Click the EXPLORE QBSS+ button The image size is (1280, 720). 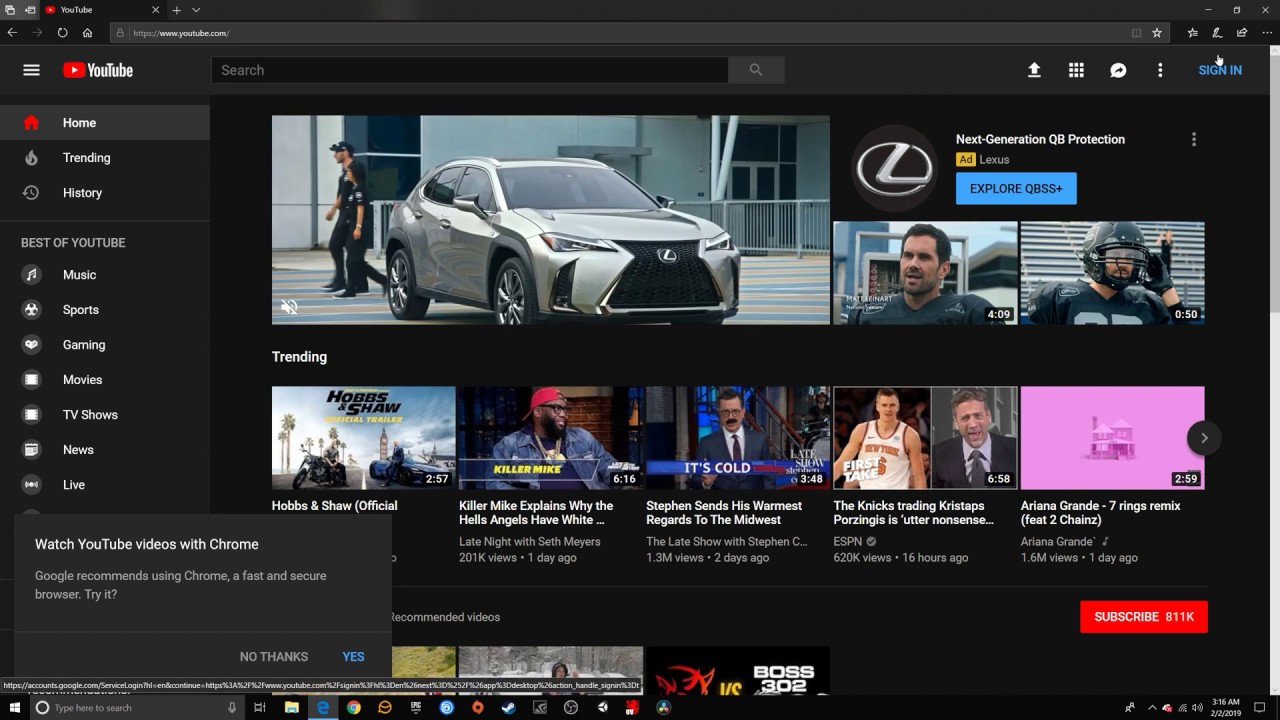coord(1016,188)
